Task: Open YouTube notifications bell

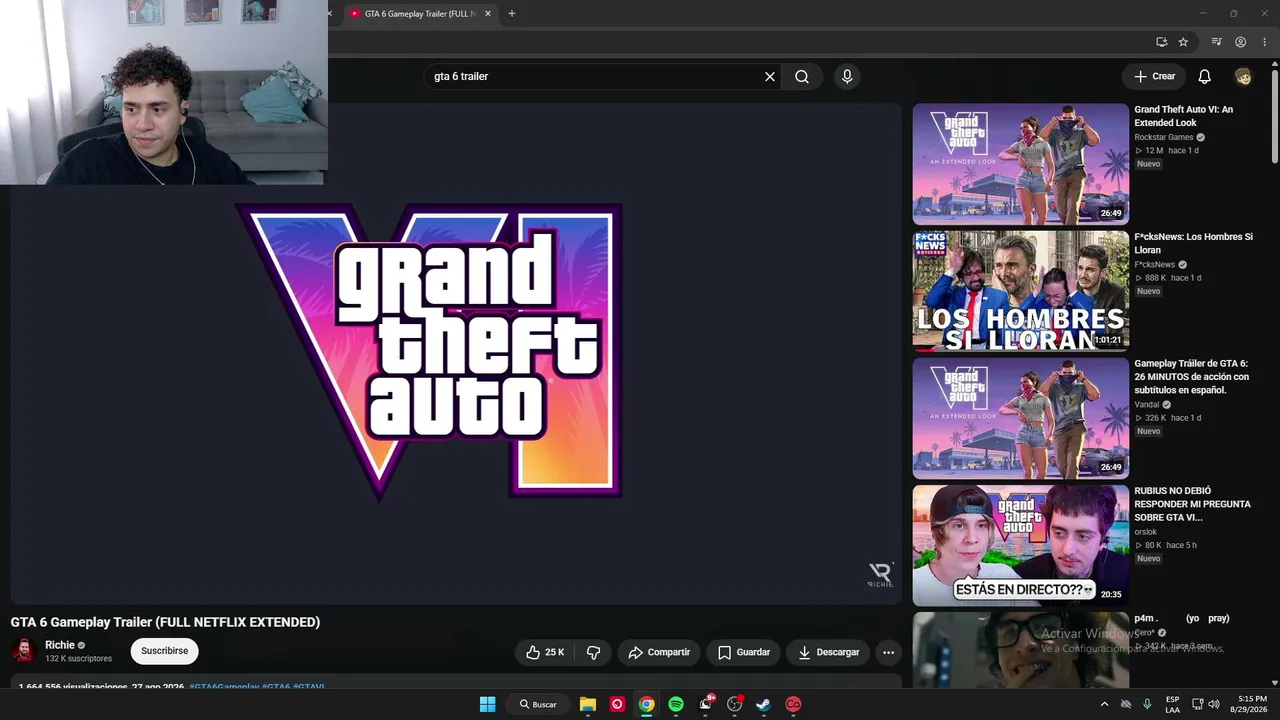Action: tap(1205, 77)
